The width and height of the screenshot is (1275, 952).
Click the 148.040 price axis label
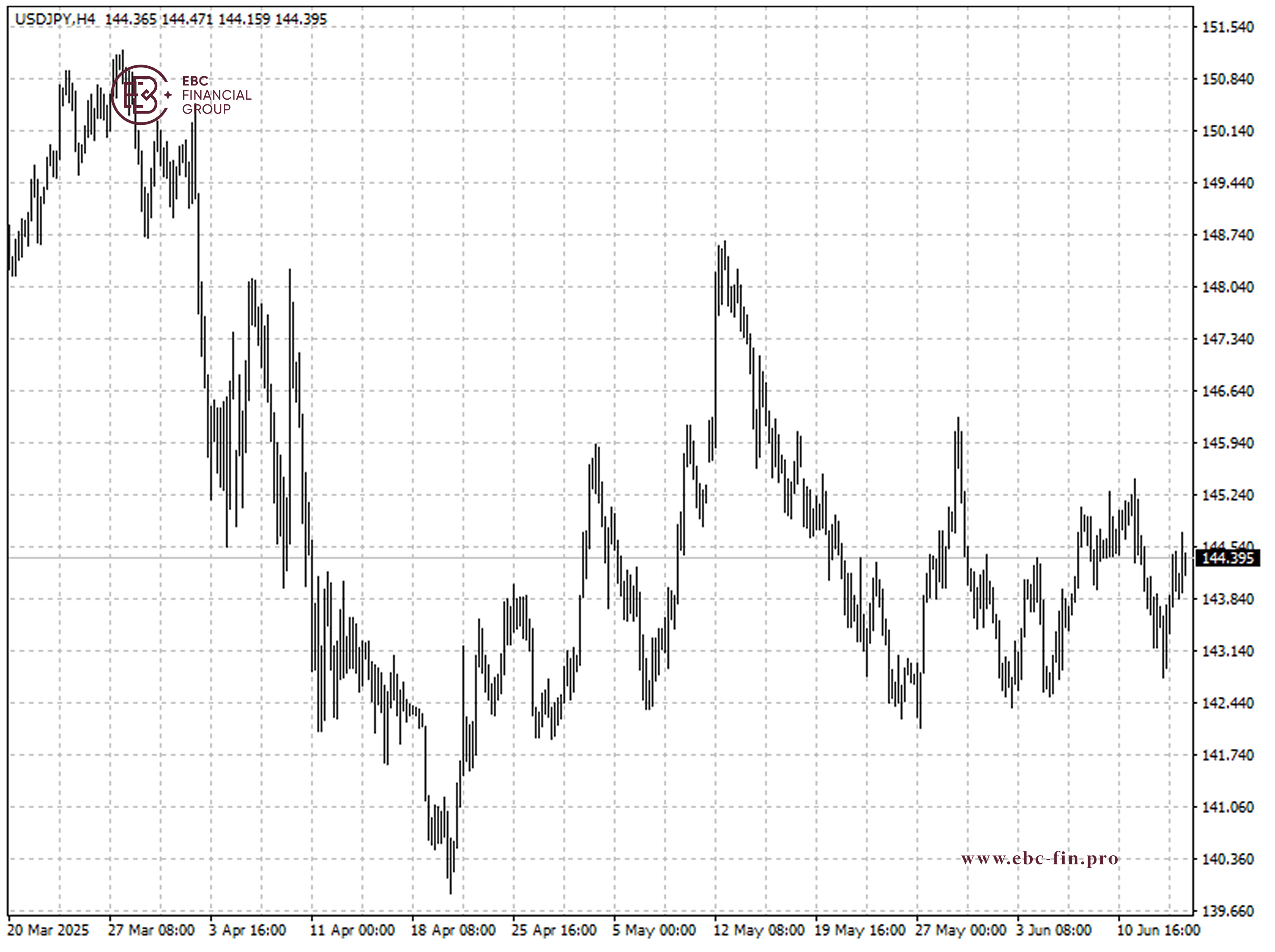[x=1228, y=287]
